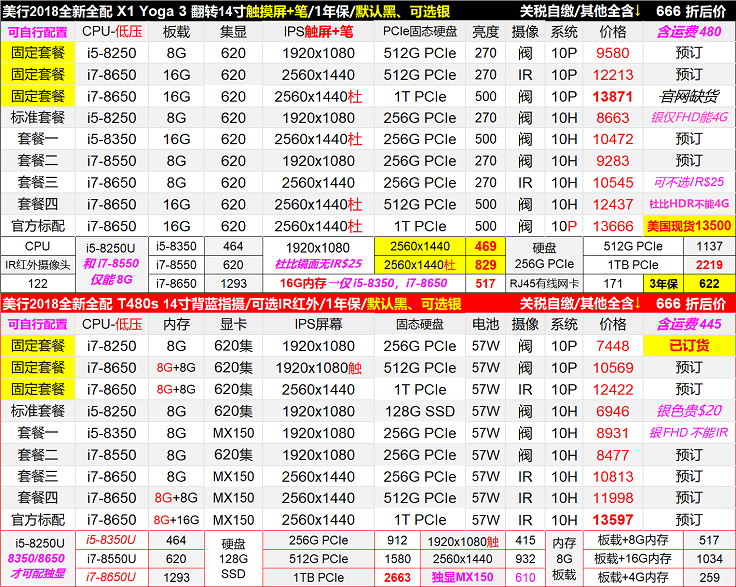Click the price cell 10813

point(613,477)
